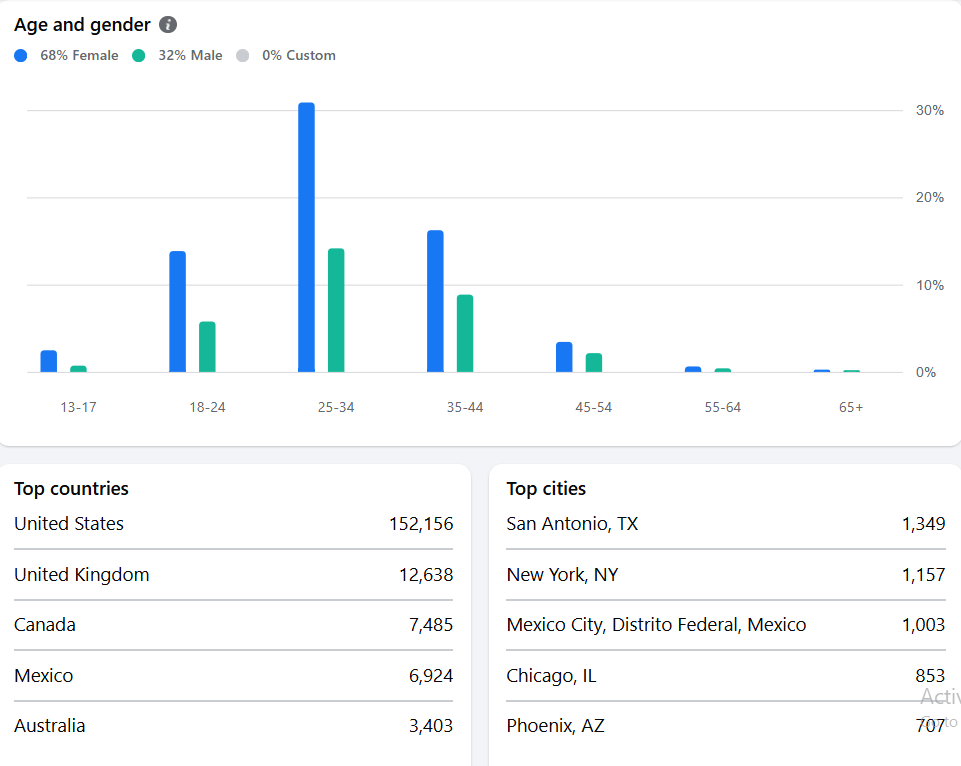Click the 65+ age group label
The height and width of the screenshot is (766, 961).
(x=851, y=407)
